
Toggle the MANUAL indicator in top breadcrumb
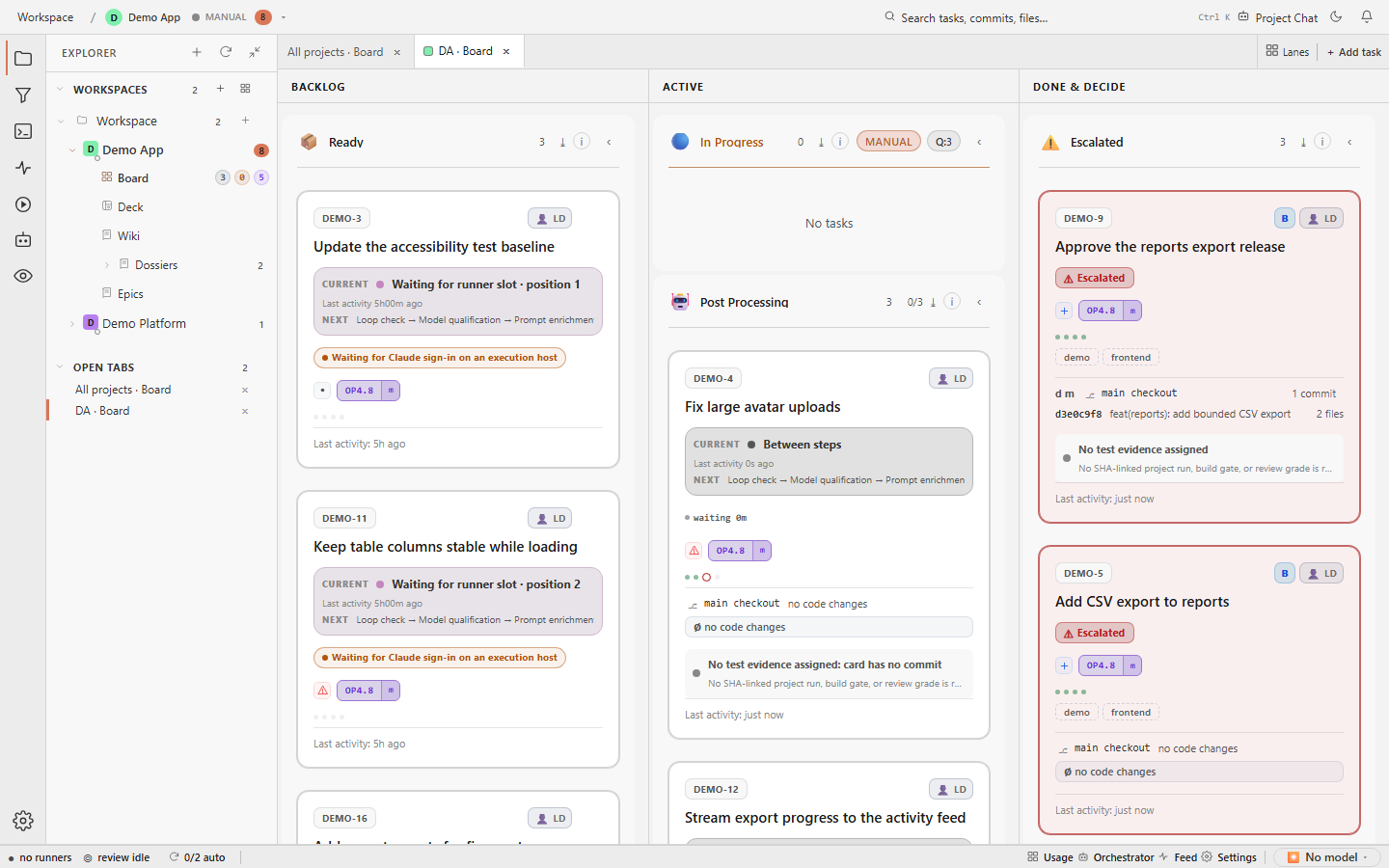pos(220,17)
